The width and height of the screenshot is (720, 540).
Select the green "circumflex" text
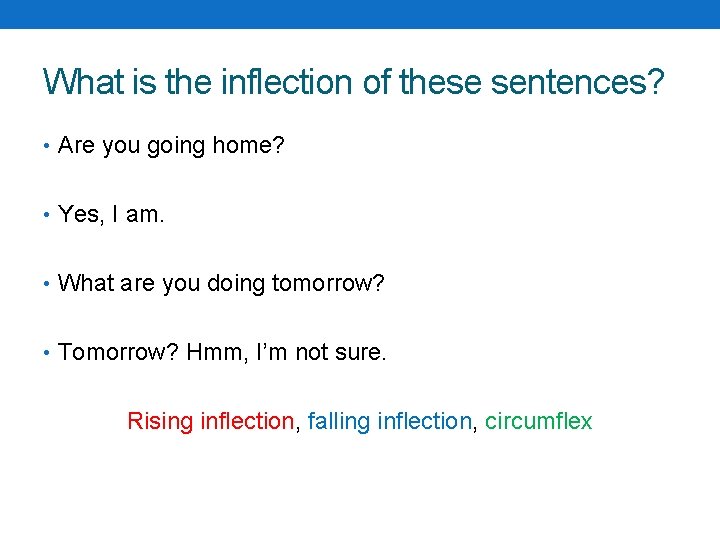(x=538, y=421)
